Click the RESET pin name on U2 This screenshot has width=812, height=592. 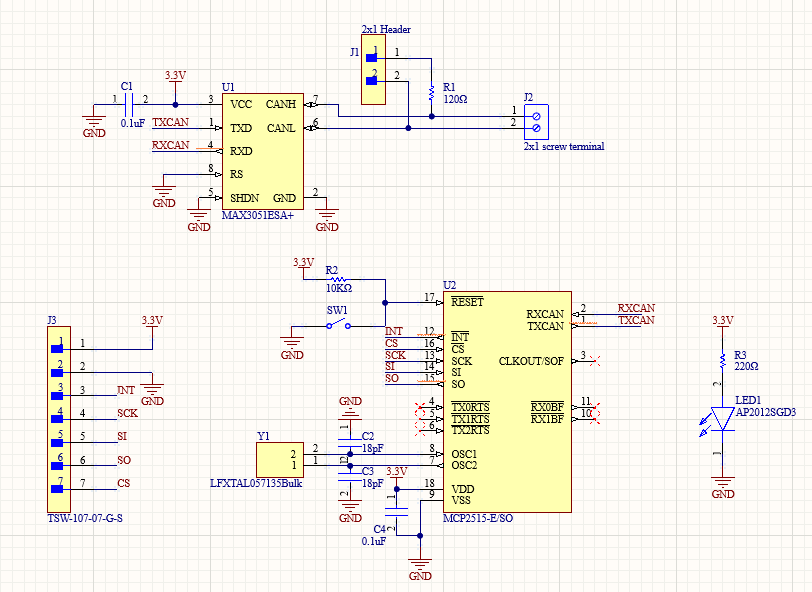pos(467,302)
